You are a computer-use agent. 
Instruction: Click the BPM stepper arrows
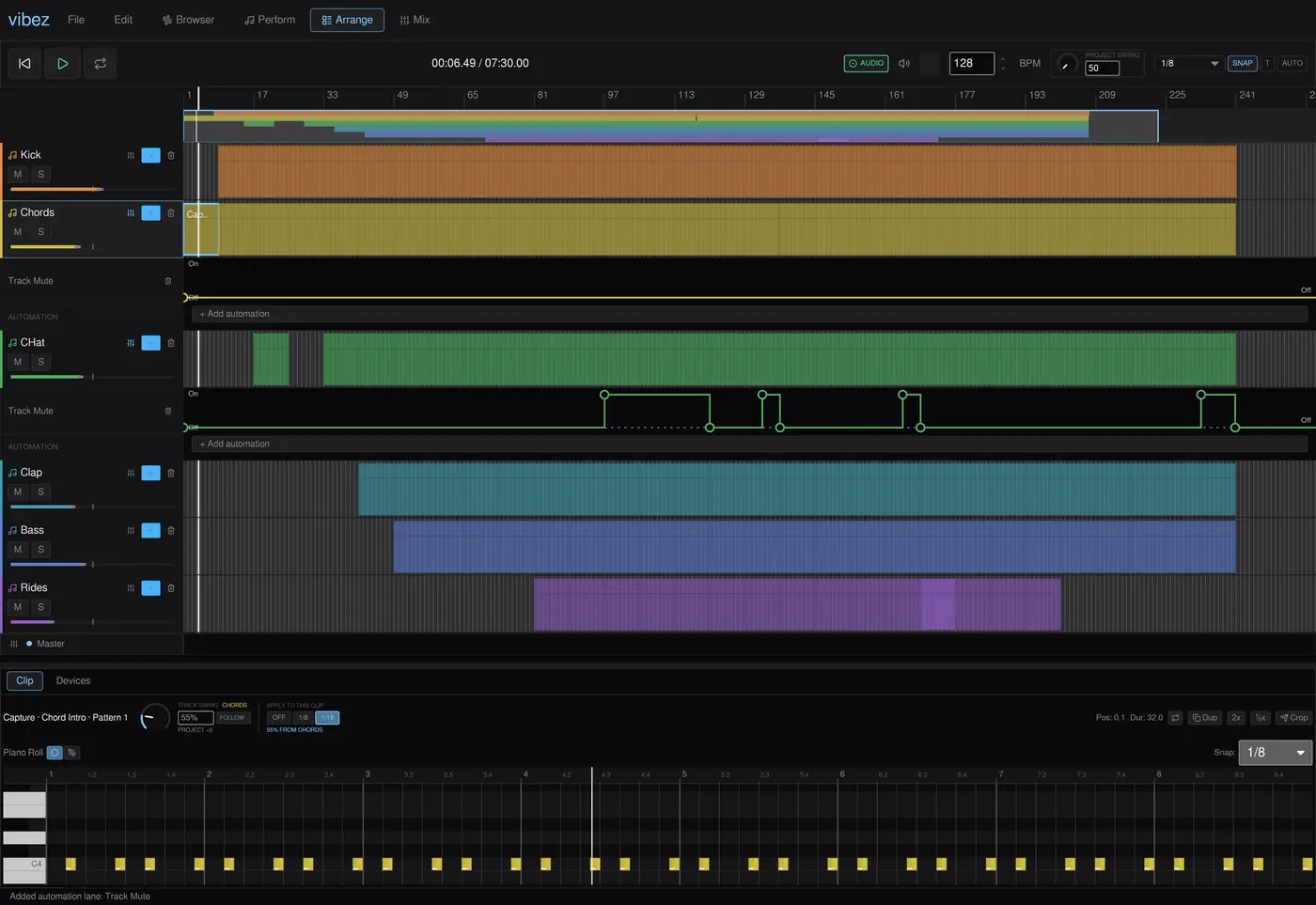1003,64
